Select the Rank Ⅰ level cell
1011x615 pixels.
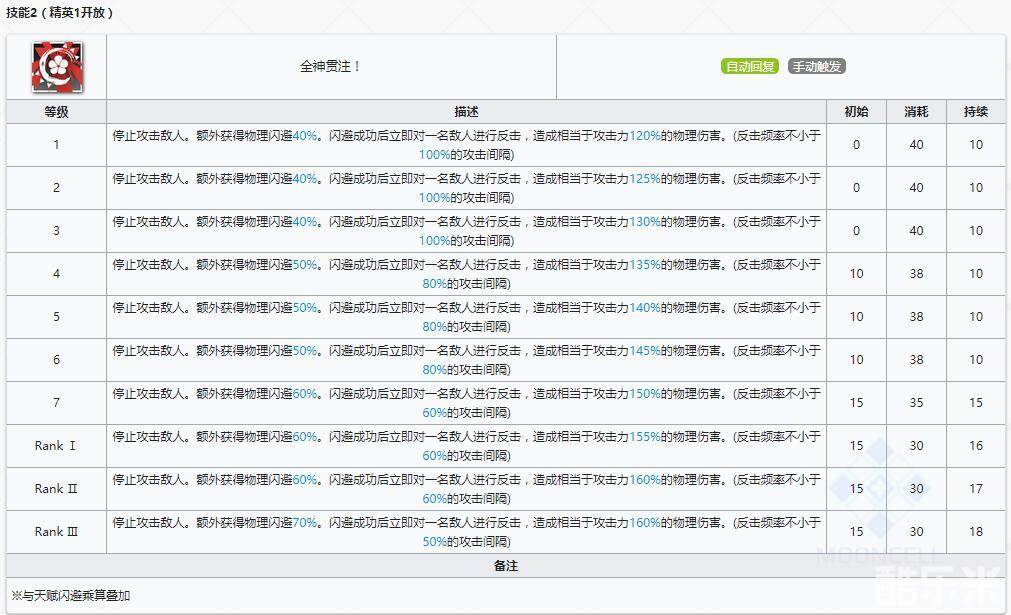pos(56,446)
